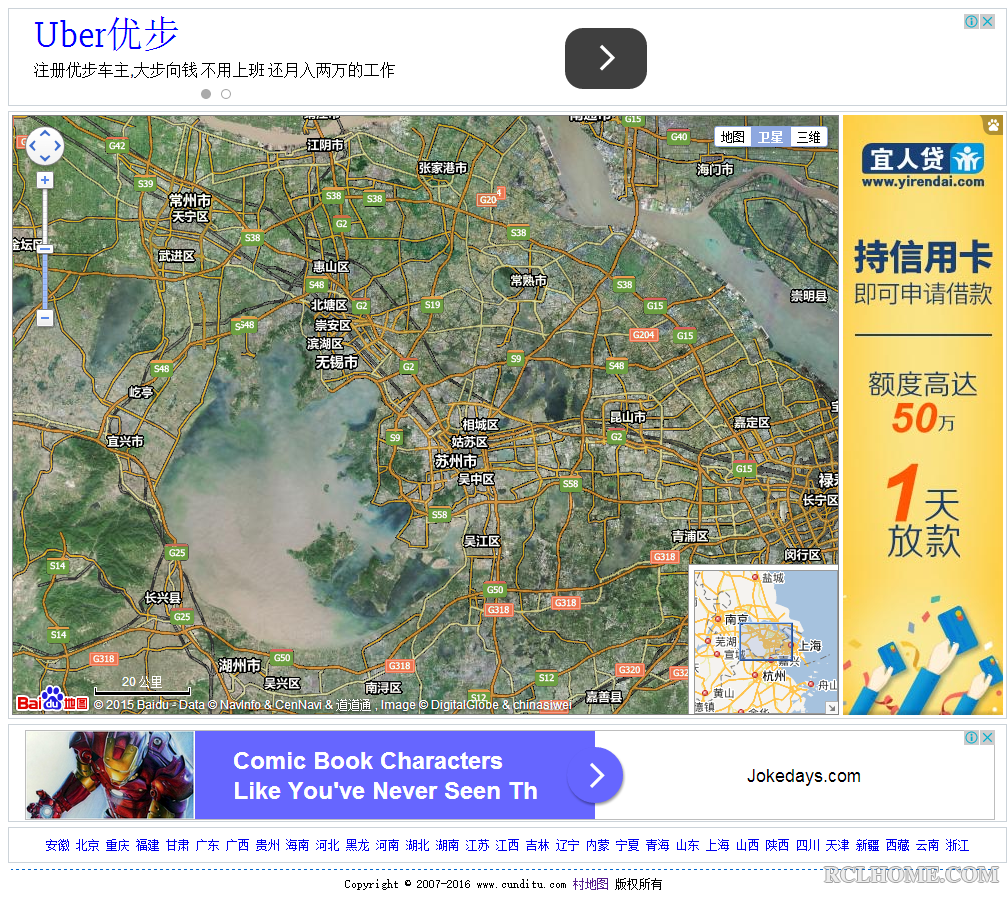Open the 内蒙 province link
This screenshot has width=1007, height=899.
(597, 845)
